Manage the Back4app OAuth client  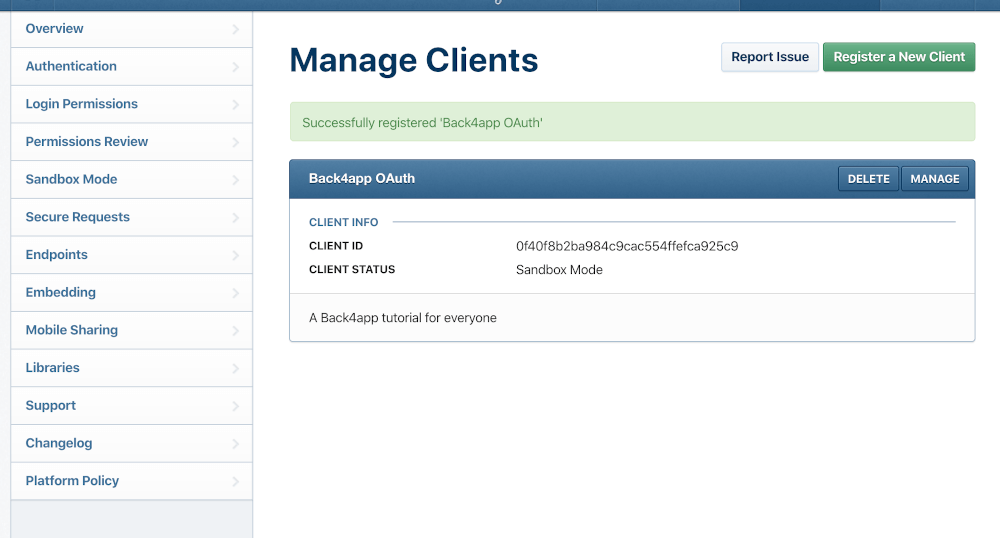pos(934,179)
